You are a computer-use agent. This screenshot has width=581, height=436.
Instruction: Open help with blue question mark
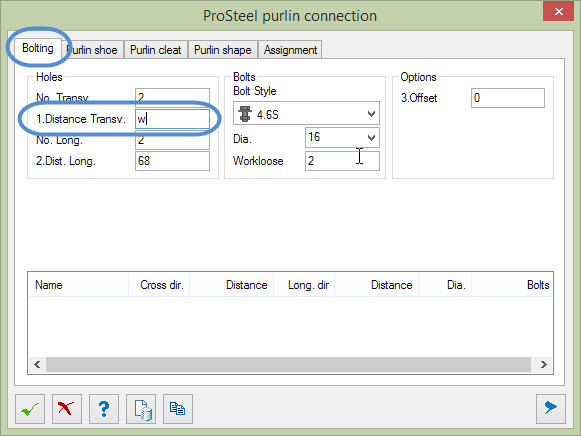tap(104, 409)
